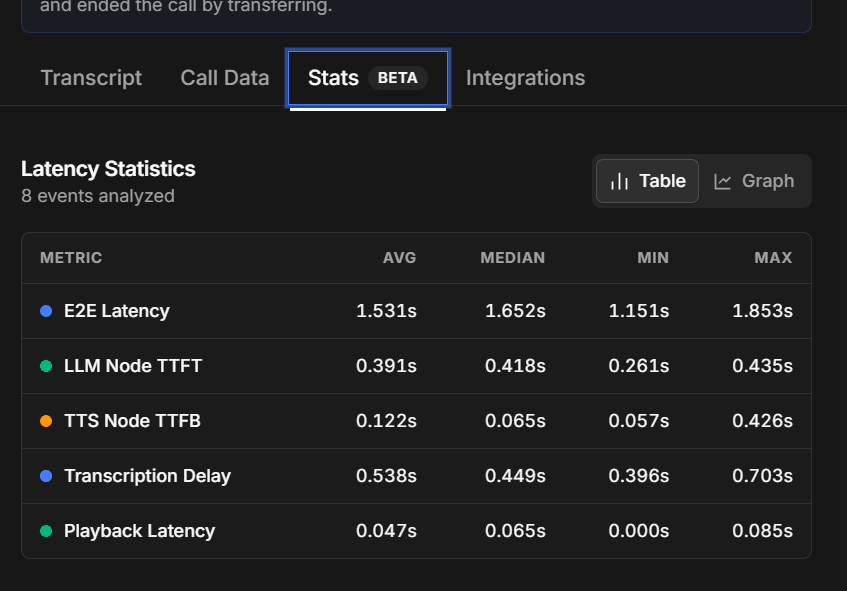Click Transcription Delay maximum 0.703s
This screenshot has height=591, width=847.
[x=762, y=476]
